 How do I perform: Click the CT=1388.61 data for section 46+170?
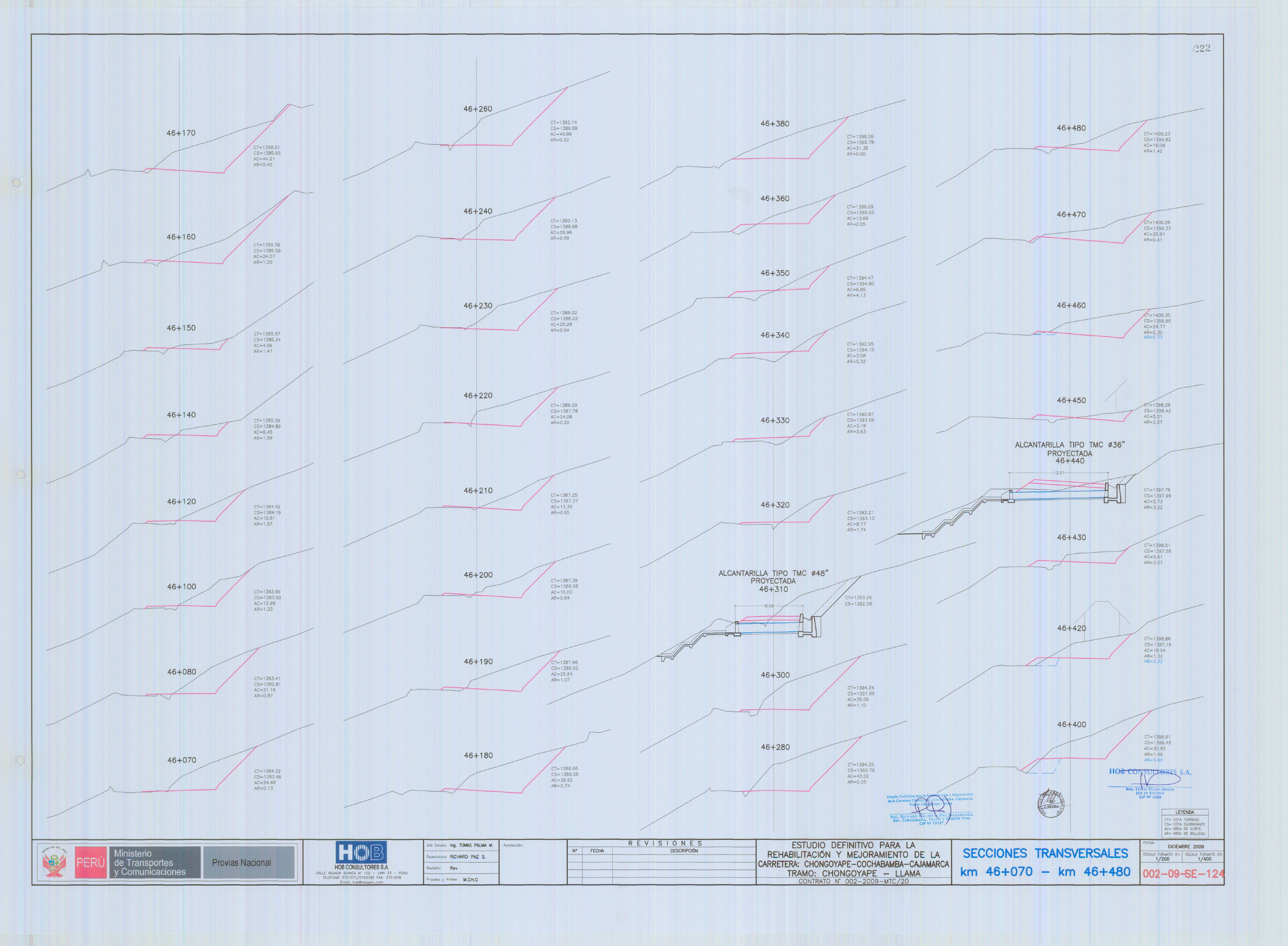(x=267, y=147)
